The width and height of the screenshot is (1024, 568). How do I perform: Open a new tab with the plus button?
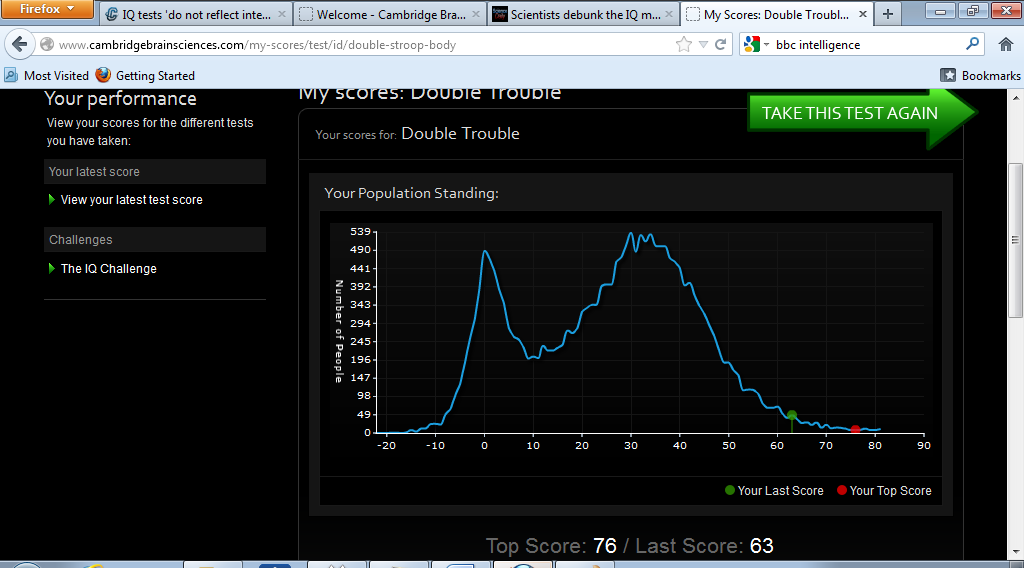pyautogui.click(x=888, y=14)
